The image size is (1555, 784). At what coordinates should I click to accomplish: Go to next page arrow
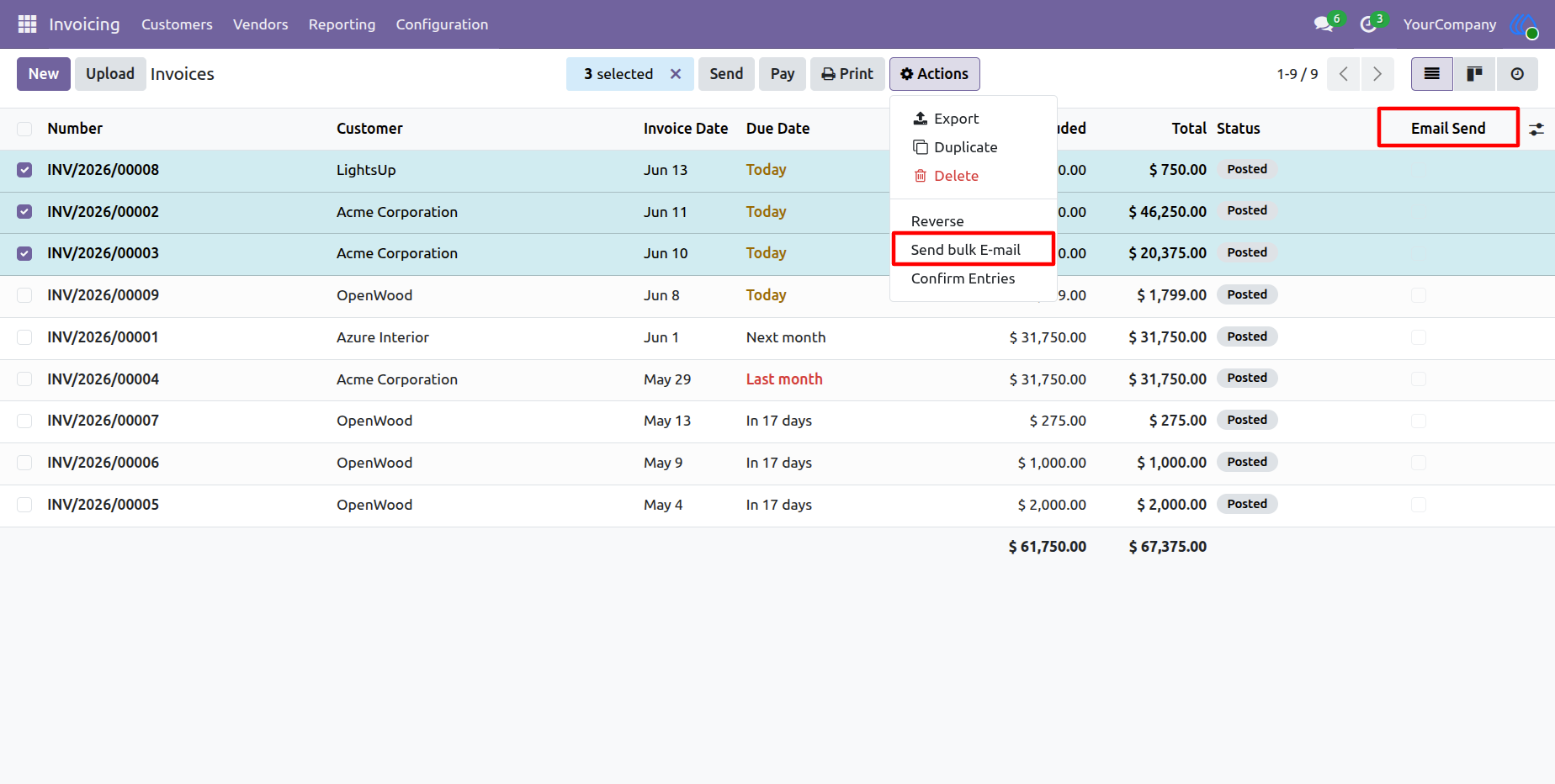coord(1377,74)
